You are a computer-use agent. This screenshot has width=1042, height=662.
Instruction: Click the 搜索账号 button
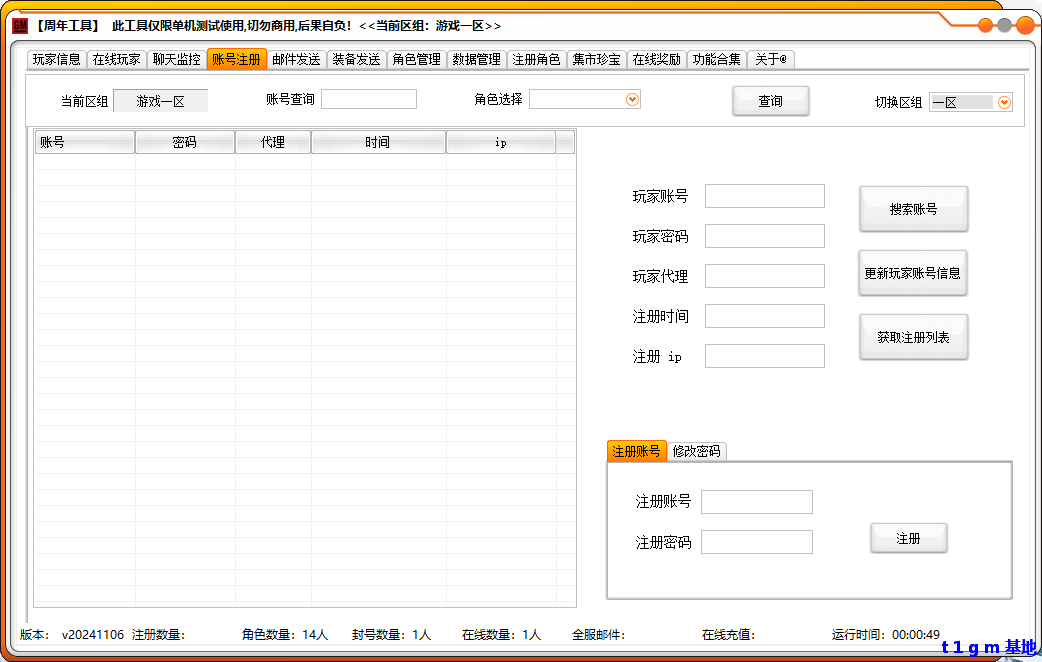tap(913, 210)
